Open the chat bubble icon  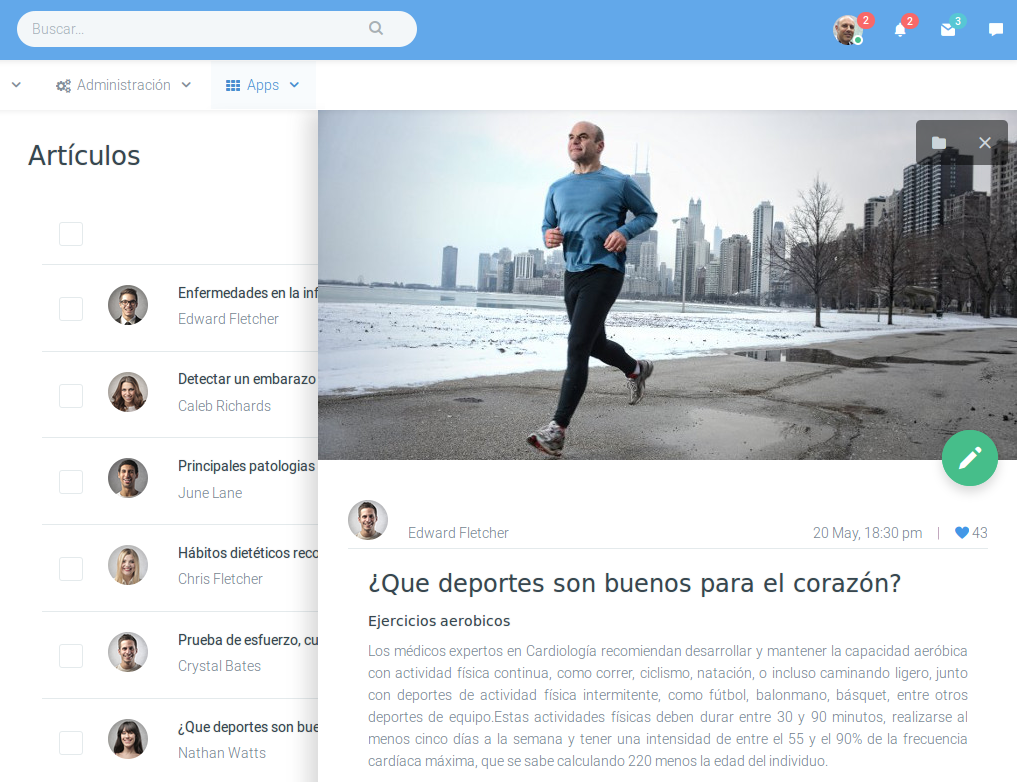[995, 30]
